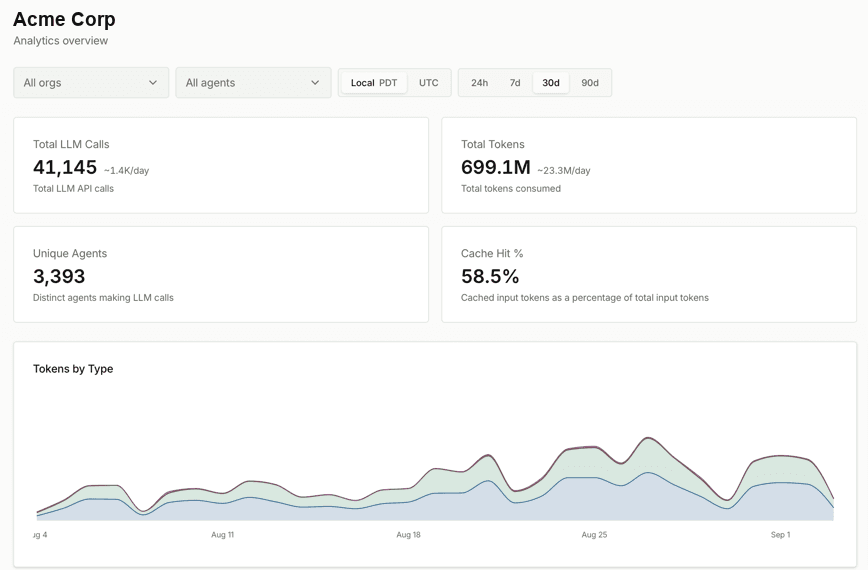Select Local PDT timezone option
868x570 pixels.
[x=374, y=83]
